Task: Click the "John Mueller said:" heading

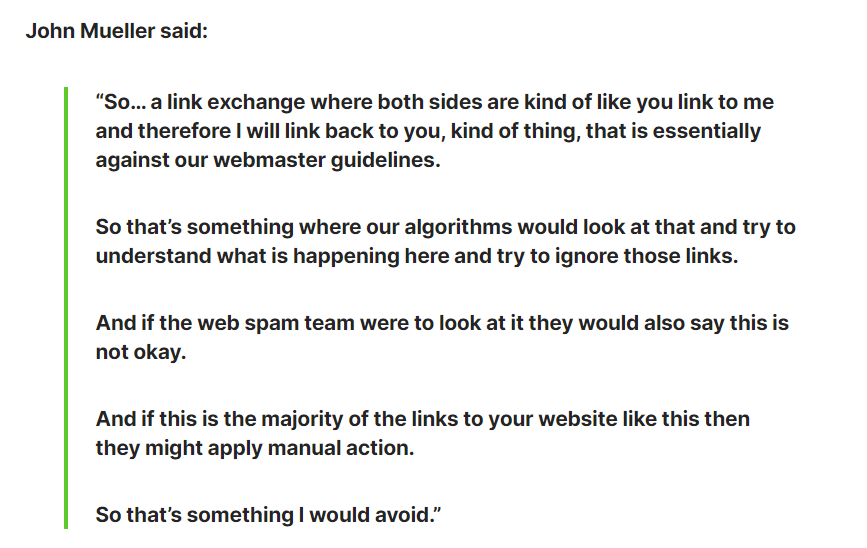Action: click(117, 31)
